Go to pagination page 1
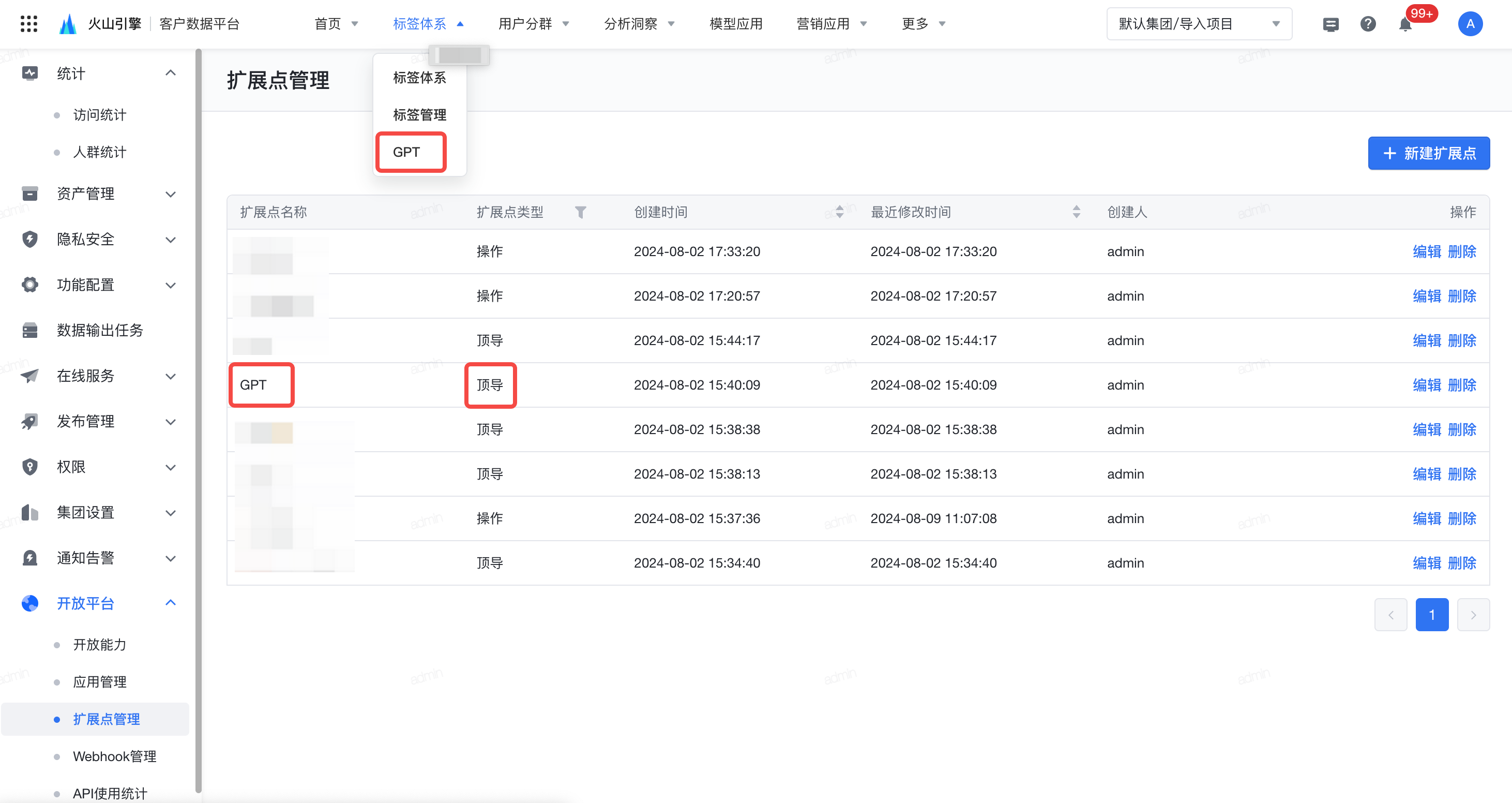Viewport: 1512px width, 803px height. click(x=1432, y=615)
